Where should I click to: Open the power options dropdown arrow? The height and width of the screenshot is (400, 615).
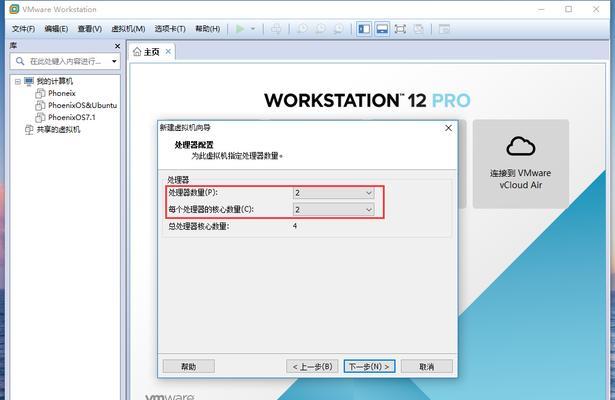[x=253, y=29]
